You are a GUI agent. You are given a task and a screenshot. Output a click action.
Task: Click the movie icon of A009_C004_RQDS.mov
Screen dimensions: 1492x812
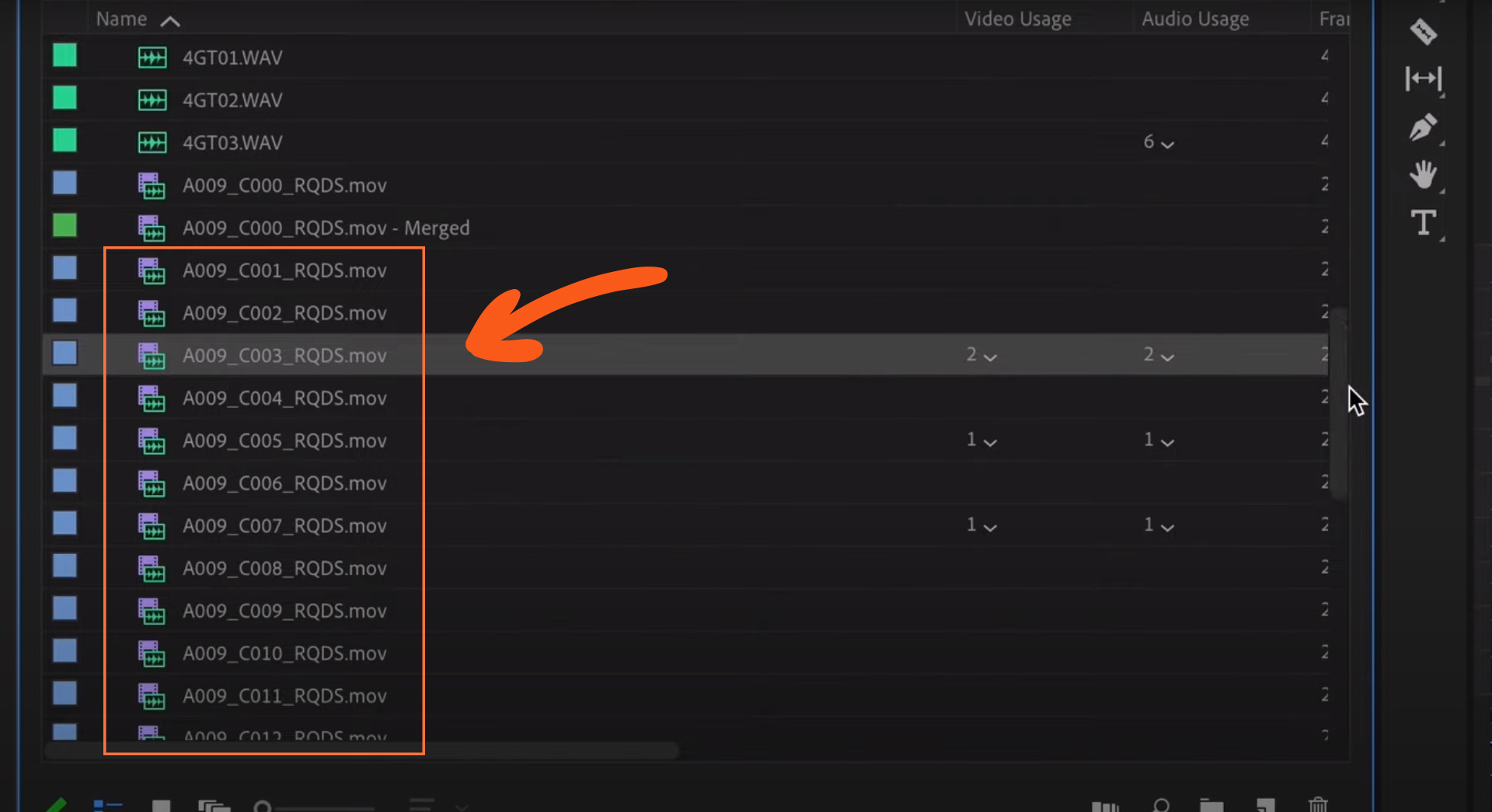click(x=152, y=399)
